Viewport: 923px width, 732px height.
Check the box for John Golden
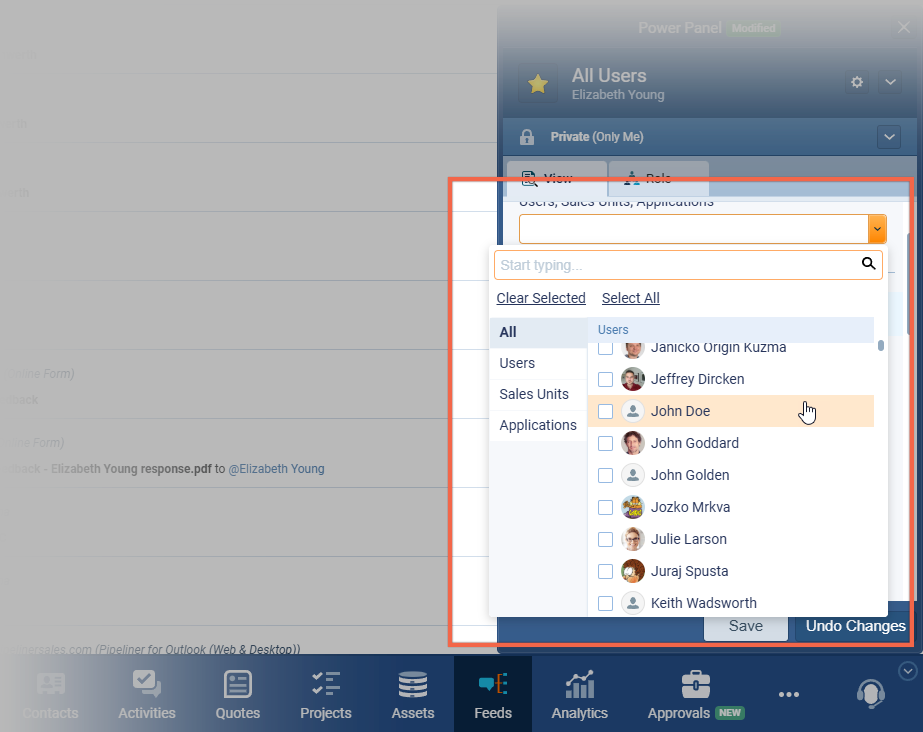[x=606, y=475]
